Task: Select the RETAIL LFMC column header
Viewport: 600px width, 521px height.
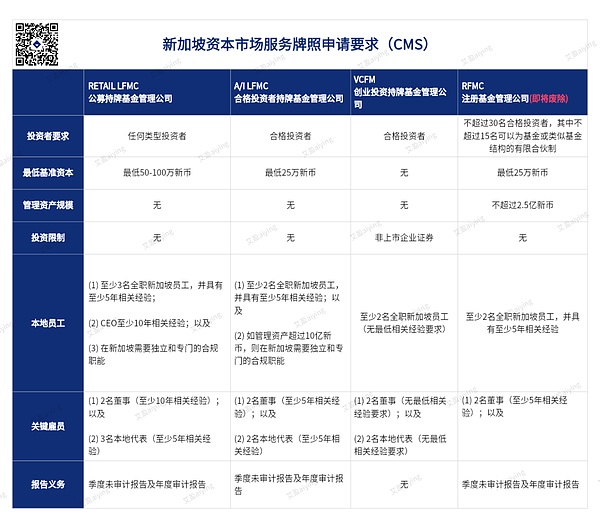Action: (x=130, y=93)
